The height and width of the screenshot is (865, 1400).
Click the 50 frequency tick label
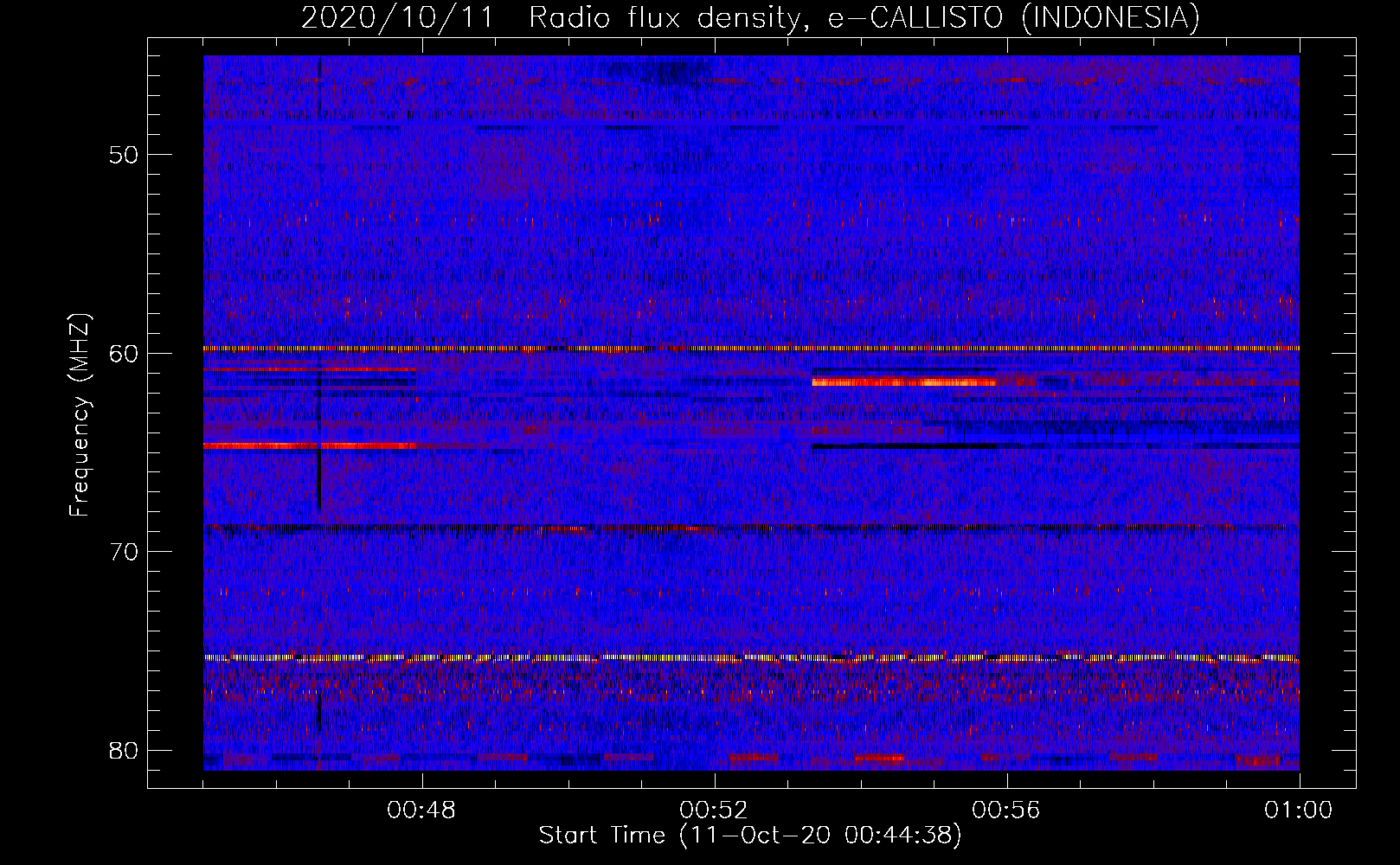(124, 155)
